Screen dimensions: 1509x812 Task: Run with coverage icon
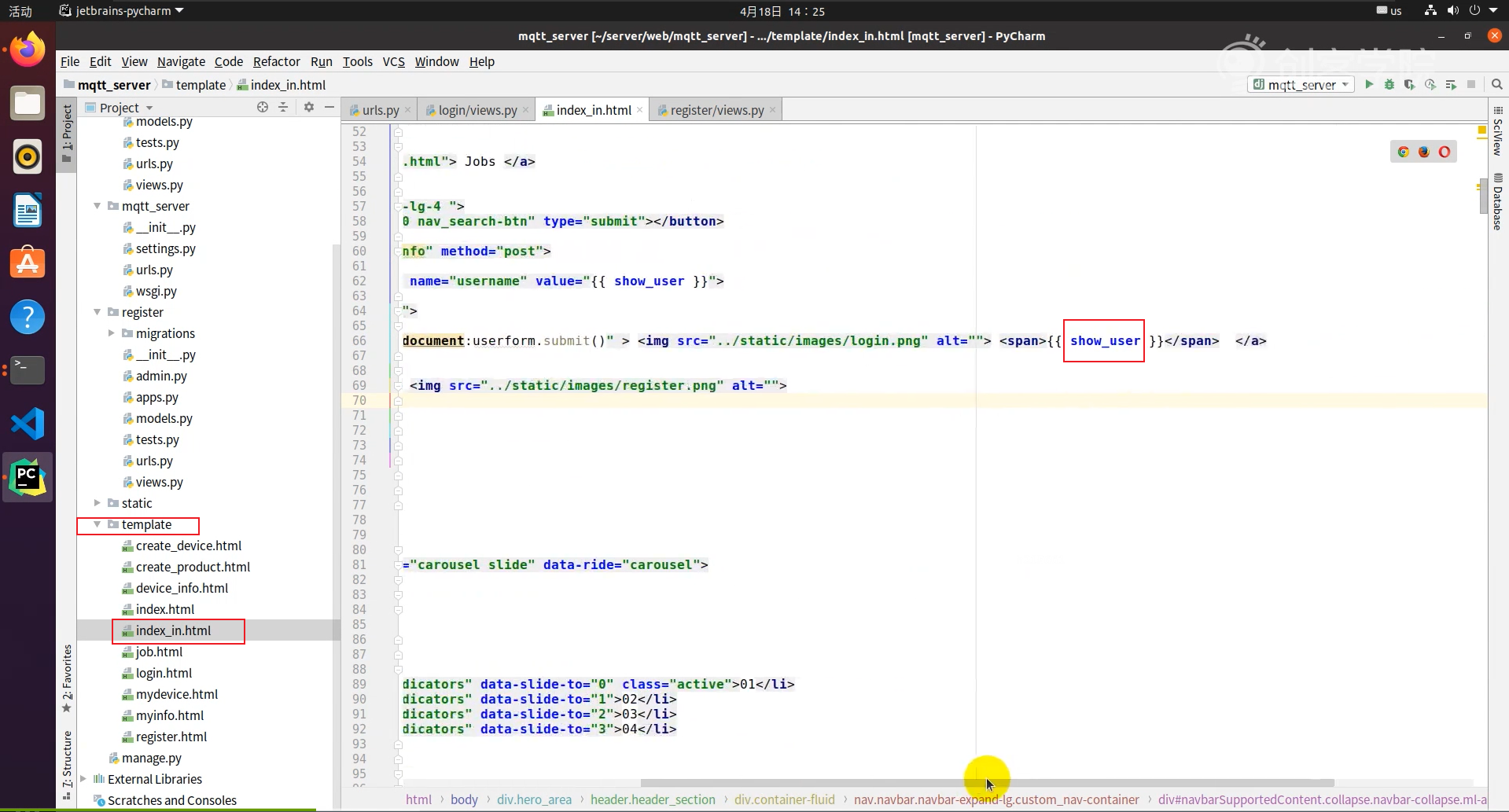1410,84
